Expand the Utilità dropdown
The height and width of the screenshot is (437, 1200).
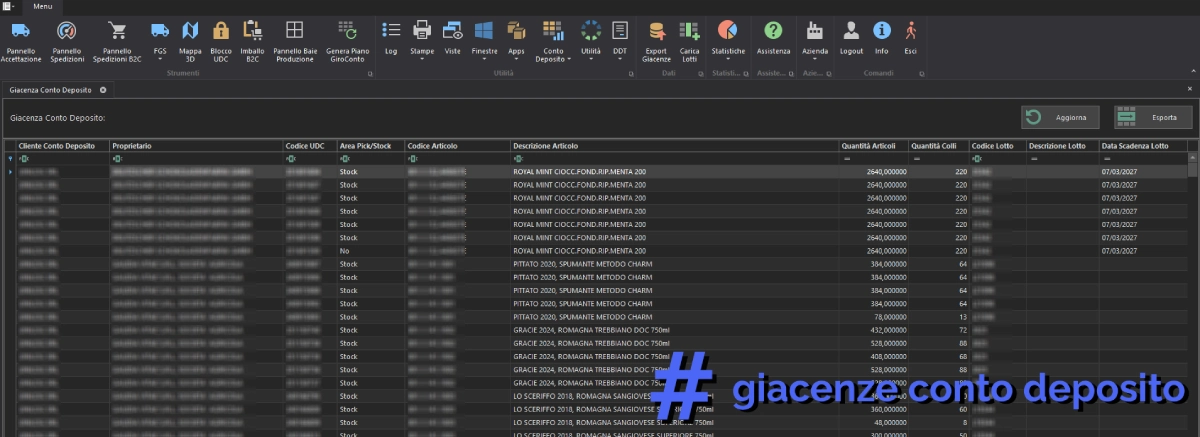tap(590, 58)
